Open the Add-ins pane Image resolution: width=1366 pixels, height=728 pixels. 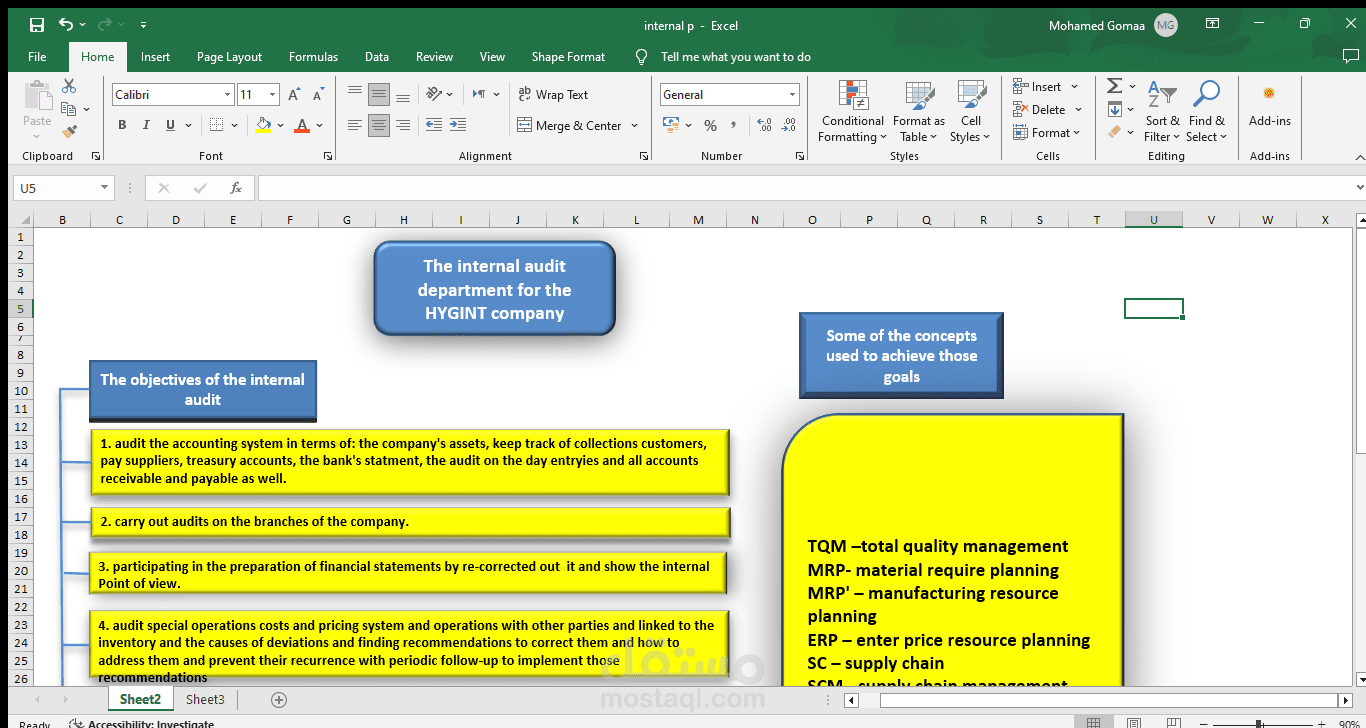click(1270, 107)
